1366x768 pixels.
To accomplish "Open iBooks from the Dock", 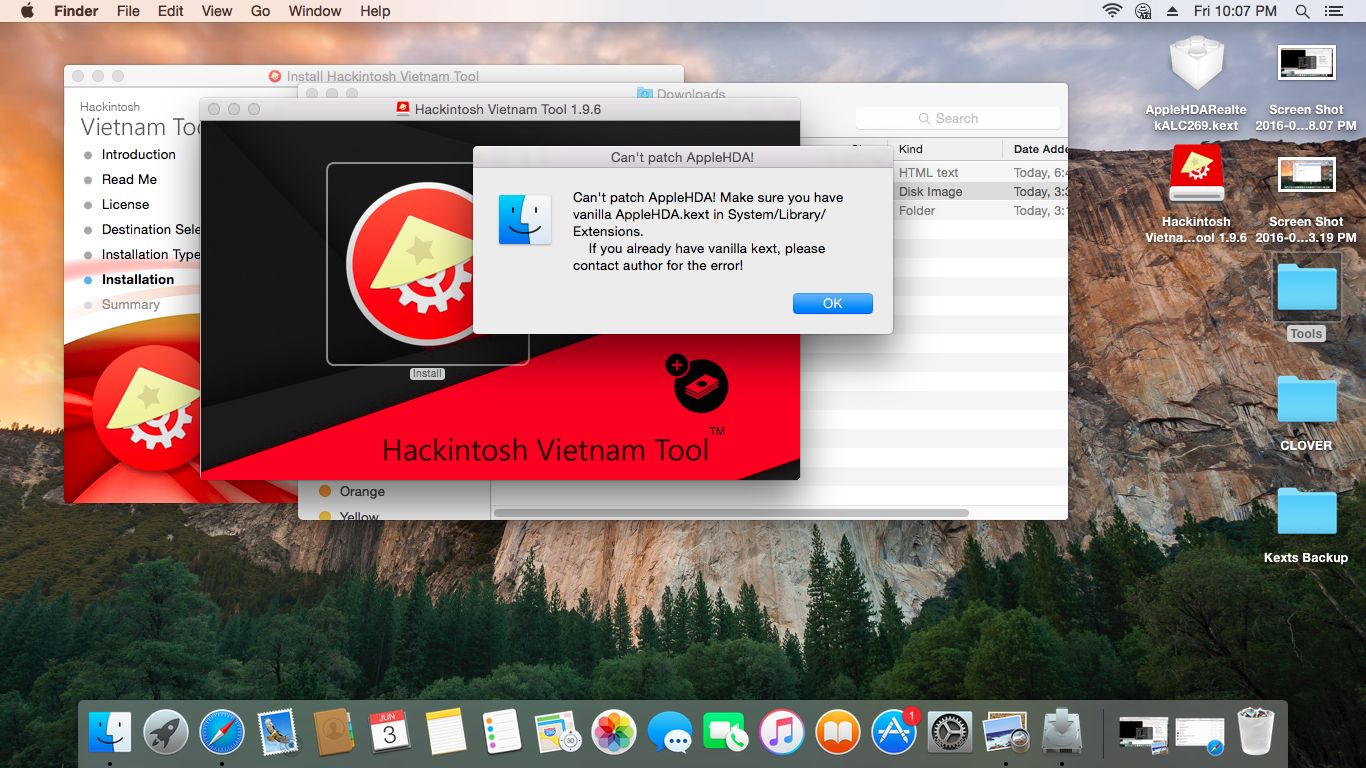I will pos(838,732).
